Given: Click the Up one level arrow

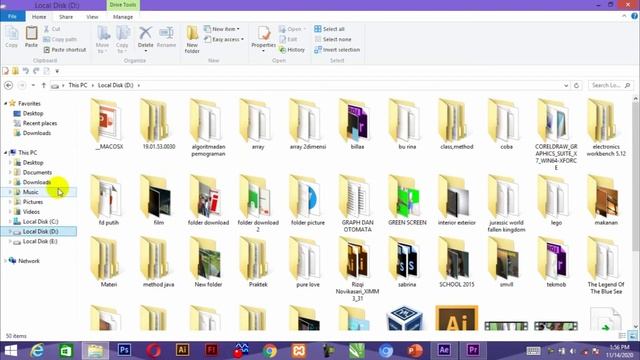Looking at the screenshot, I should click(x=44, y=85).
